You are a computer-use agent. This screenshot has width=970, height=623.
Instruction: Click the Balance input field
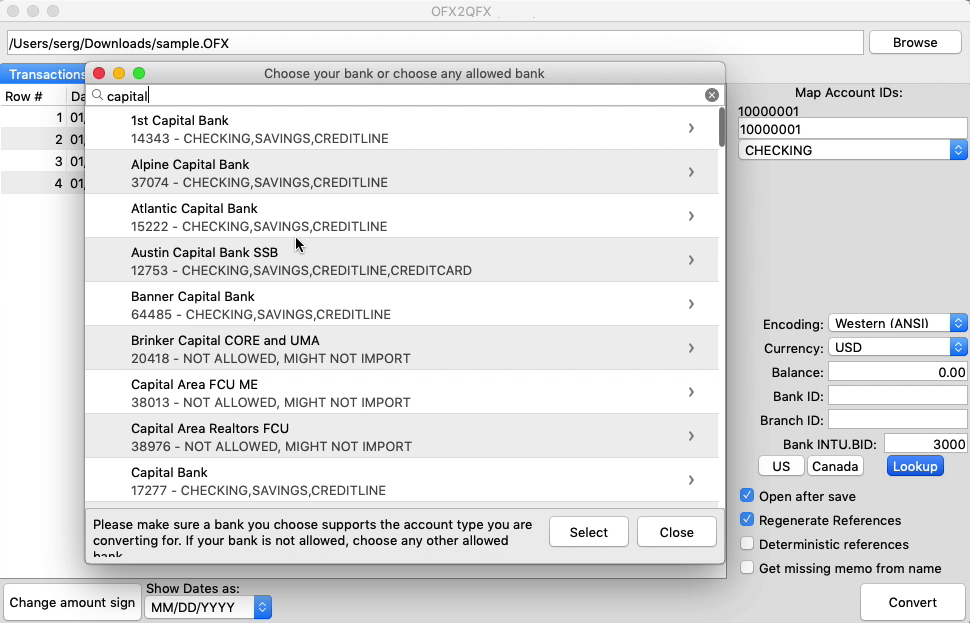898,372
